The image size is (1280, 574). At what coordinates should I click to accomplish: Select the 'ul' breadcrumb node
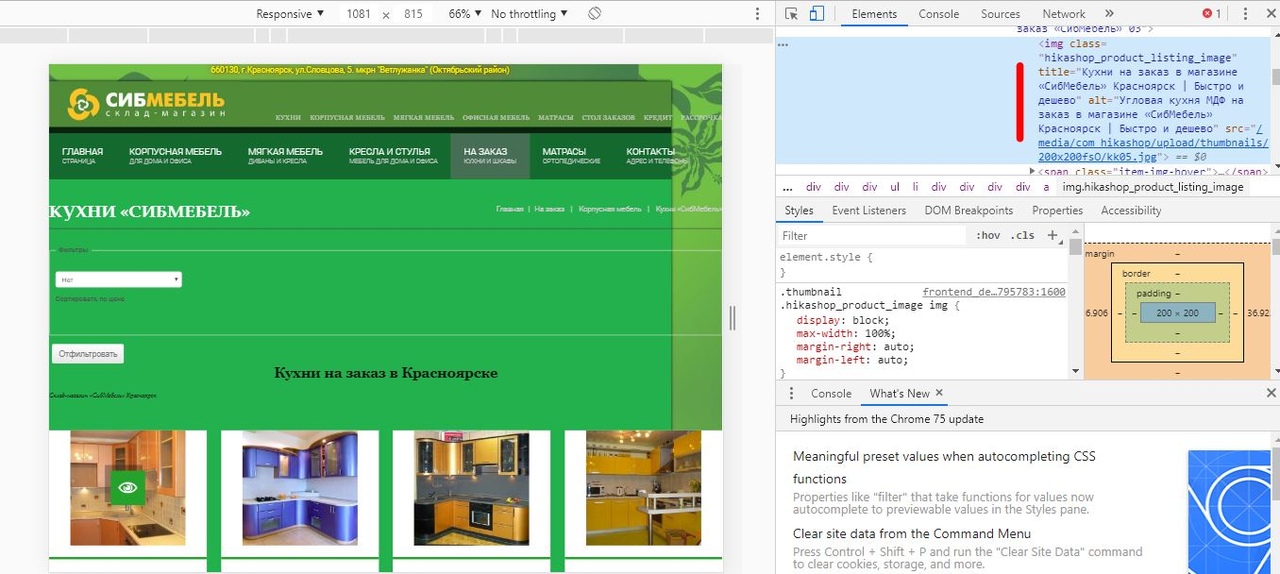pos(894,187)
